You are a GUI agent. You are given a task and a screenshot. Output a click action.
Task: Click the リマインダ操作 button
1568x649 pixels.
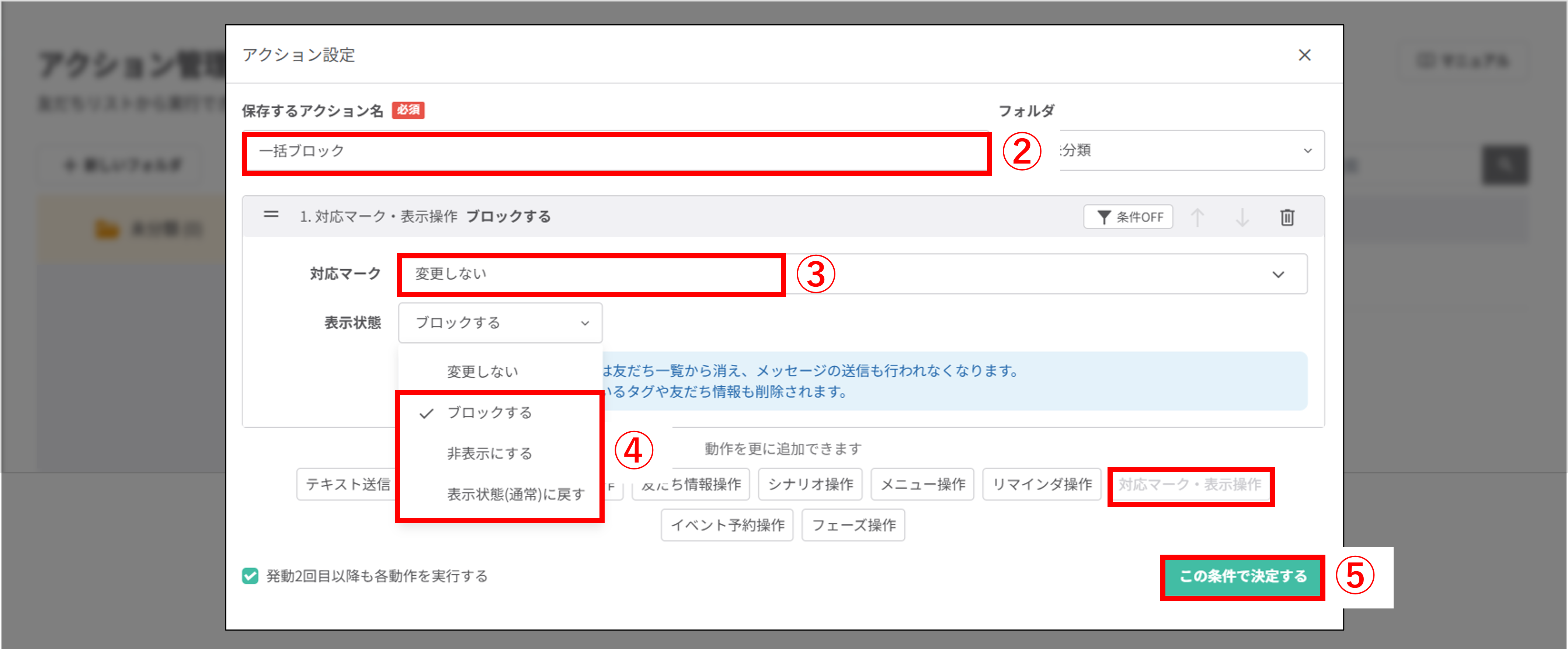point(1042,484)
